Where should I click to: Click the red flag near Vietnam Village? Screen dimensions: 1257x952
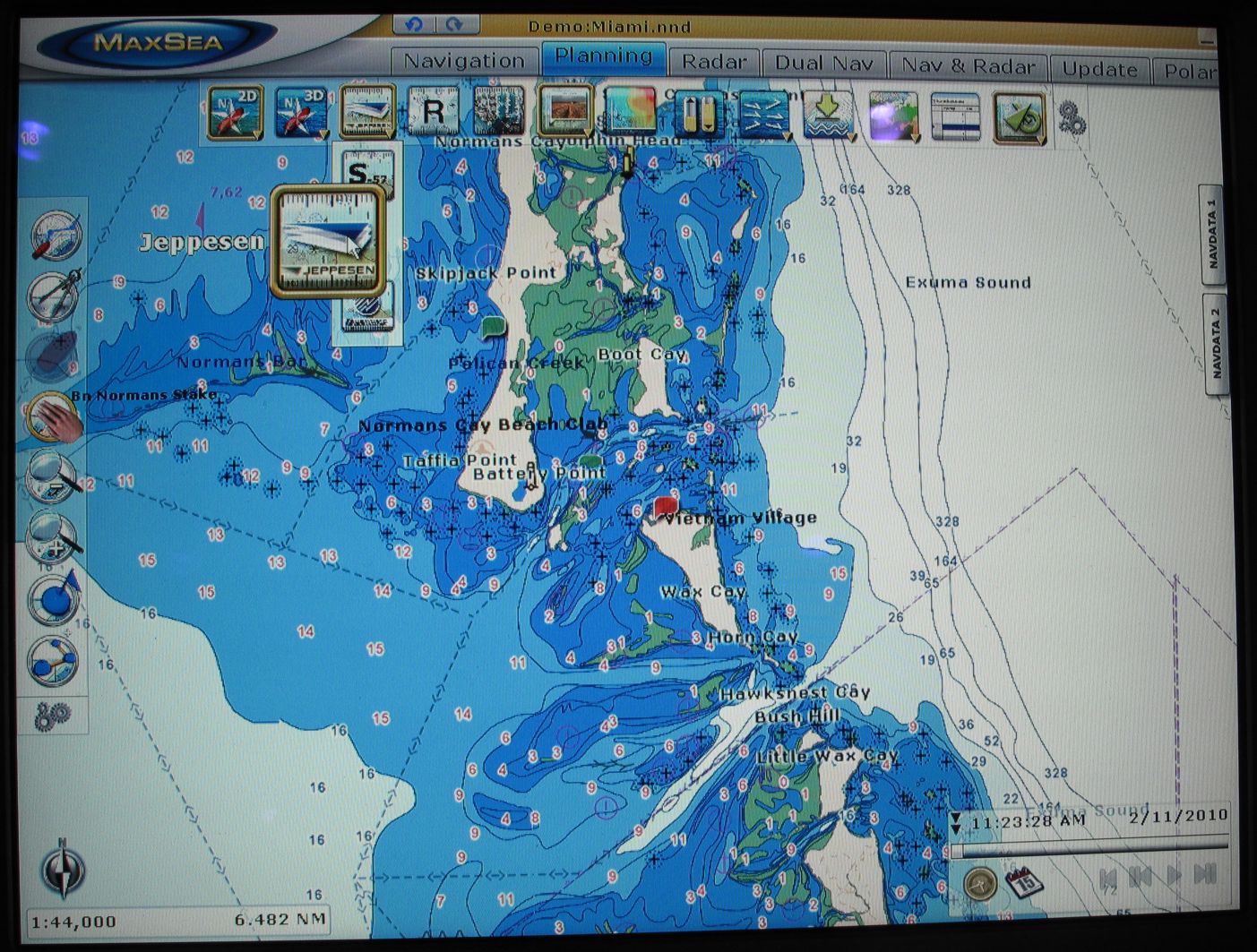[665, 508]
